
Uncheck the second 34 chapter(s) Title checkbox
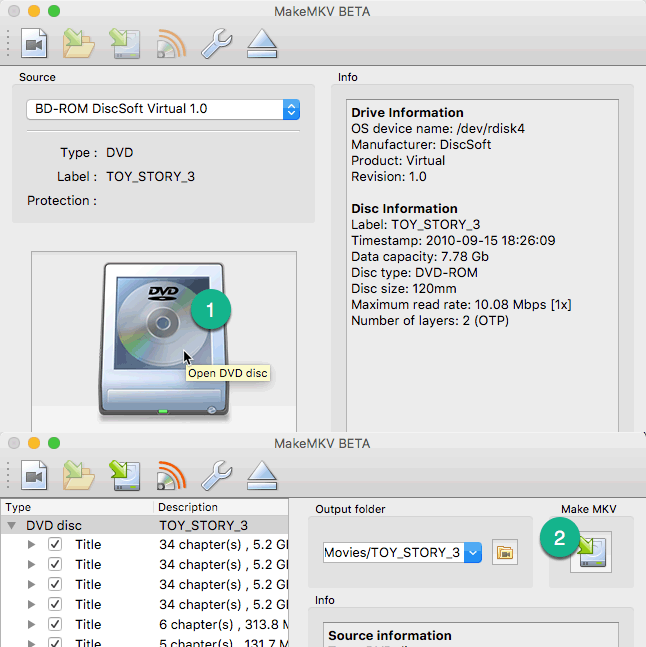tap(55, 564)
